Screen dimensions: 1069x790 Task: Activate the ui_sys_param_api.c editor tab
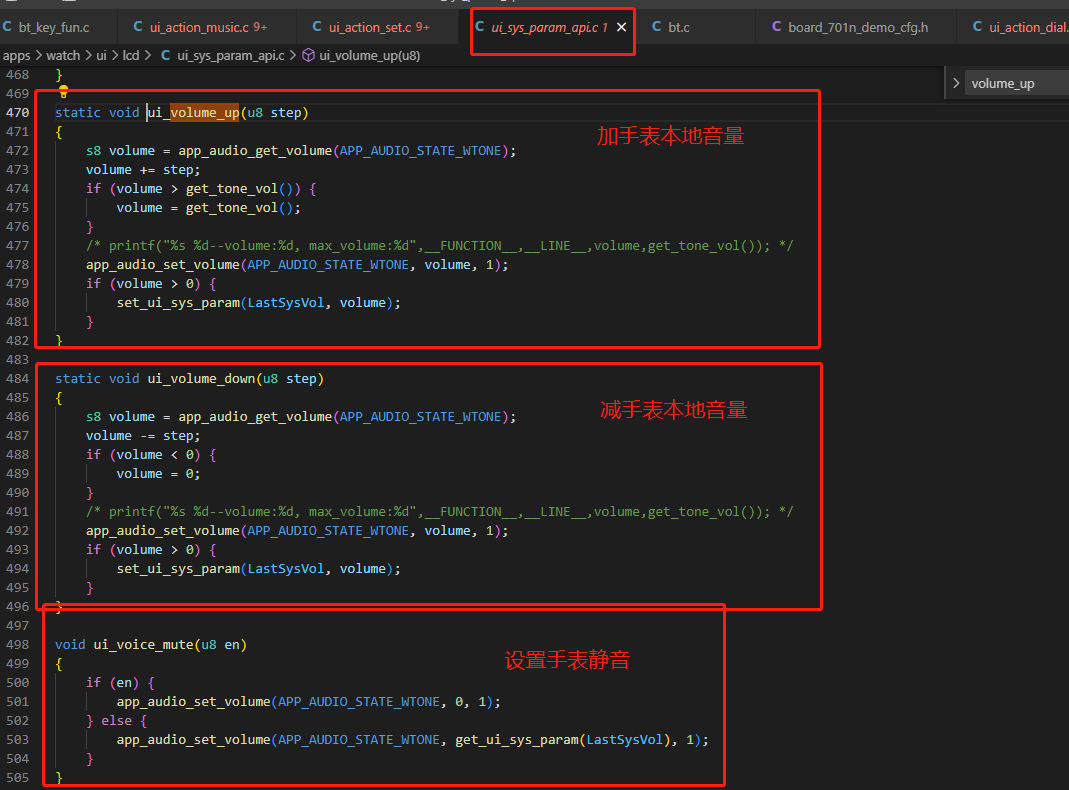[549, 27]
